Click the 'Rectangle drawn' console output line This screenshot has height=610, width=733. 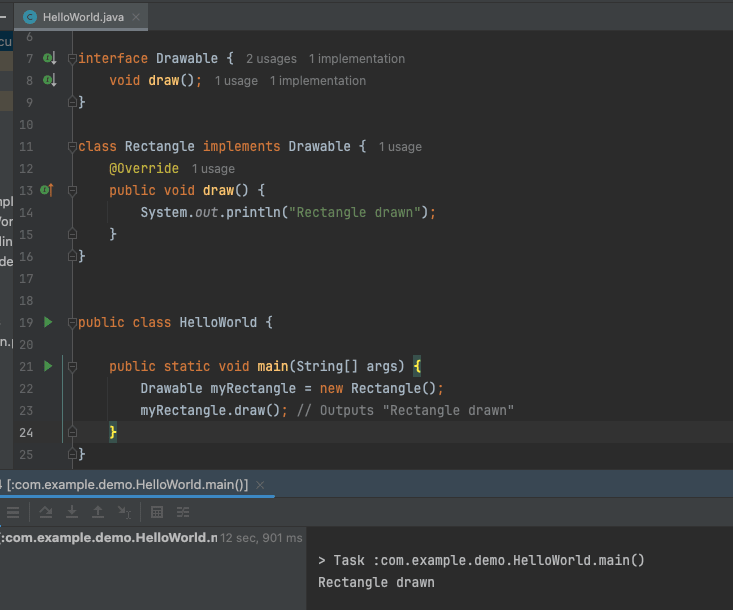(x=376, y=582)
